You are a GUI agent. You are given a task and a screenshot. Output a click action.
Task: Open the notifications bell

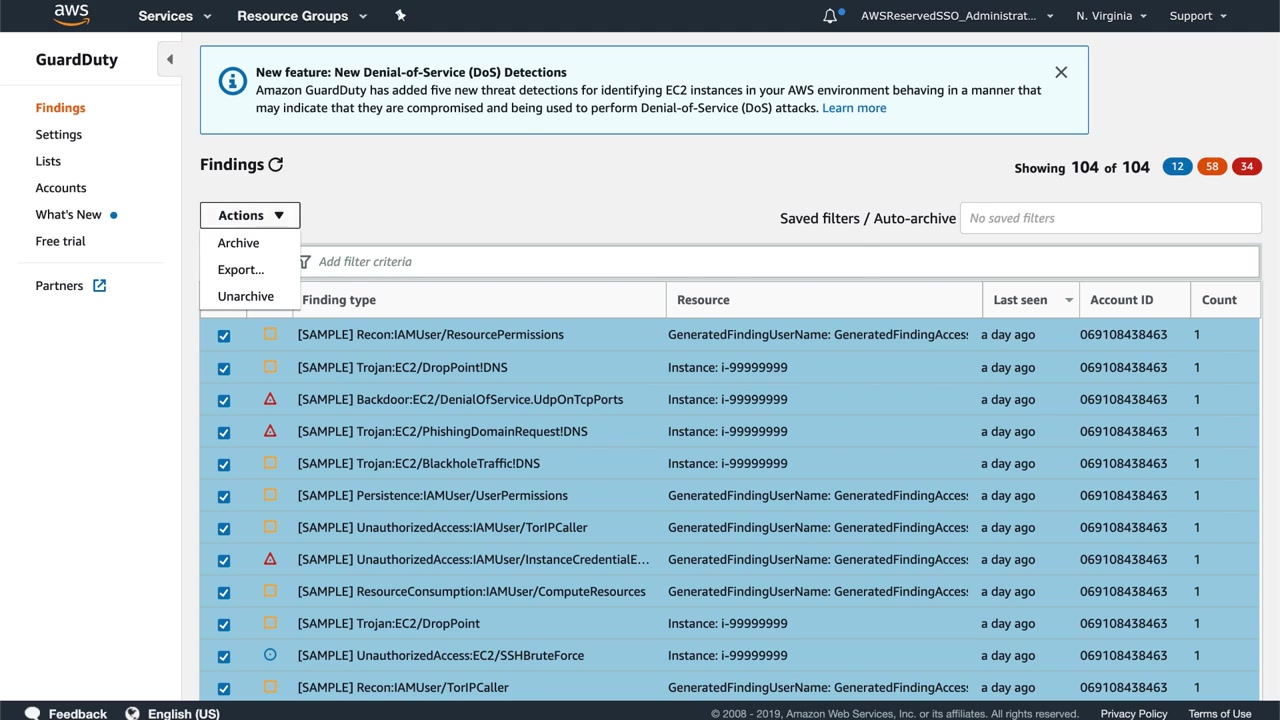click(830, 16)
